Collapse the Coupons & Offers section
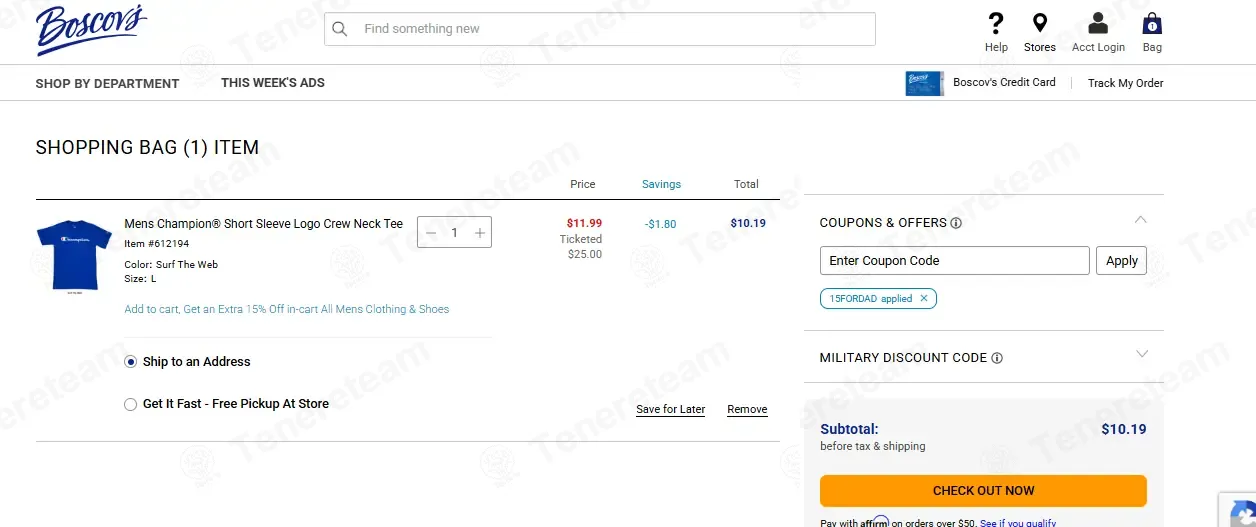Screen dimensions: 1256x527 (1141, 219)
